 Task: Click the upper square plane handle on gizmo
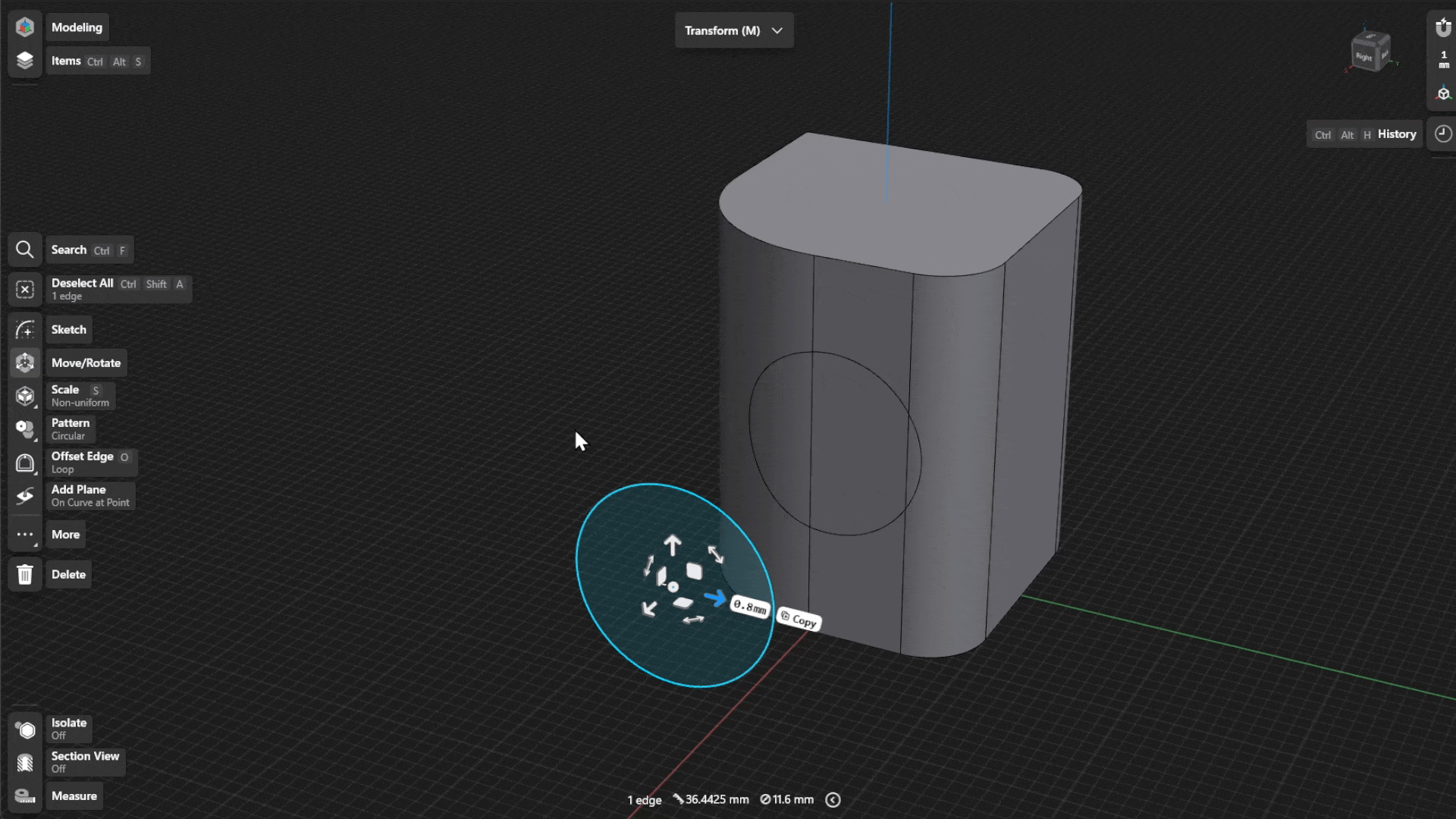point(694,571)
